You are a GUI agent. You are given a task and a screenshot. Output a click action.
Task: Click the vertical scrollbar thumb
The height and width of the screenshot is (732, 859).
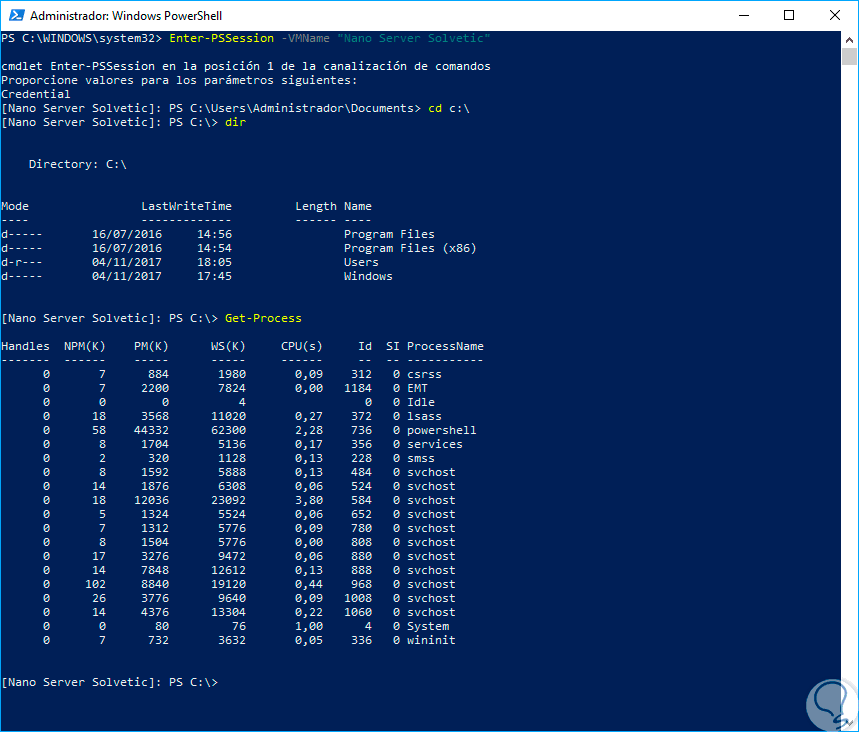click(x=849, y=56)
